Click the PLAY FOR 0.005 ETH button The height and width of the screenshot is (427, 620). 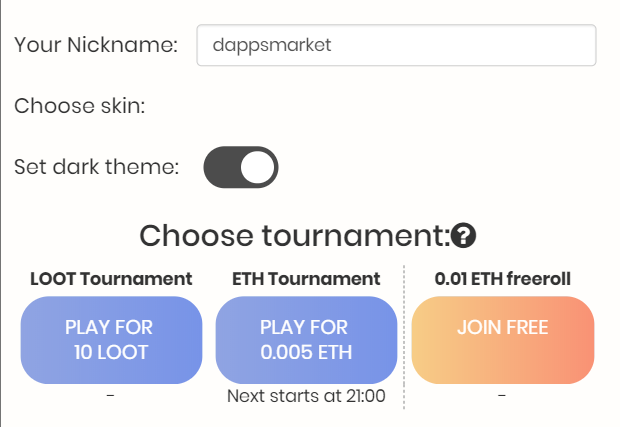pos(306,340)
